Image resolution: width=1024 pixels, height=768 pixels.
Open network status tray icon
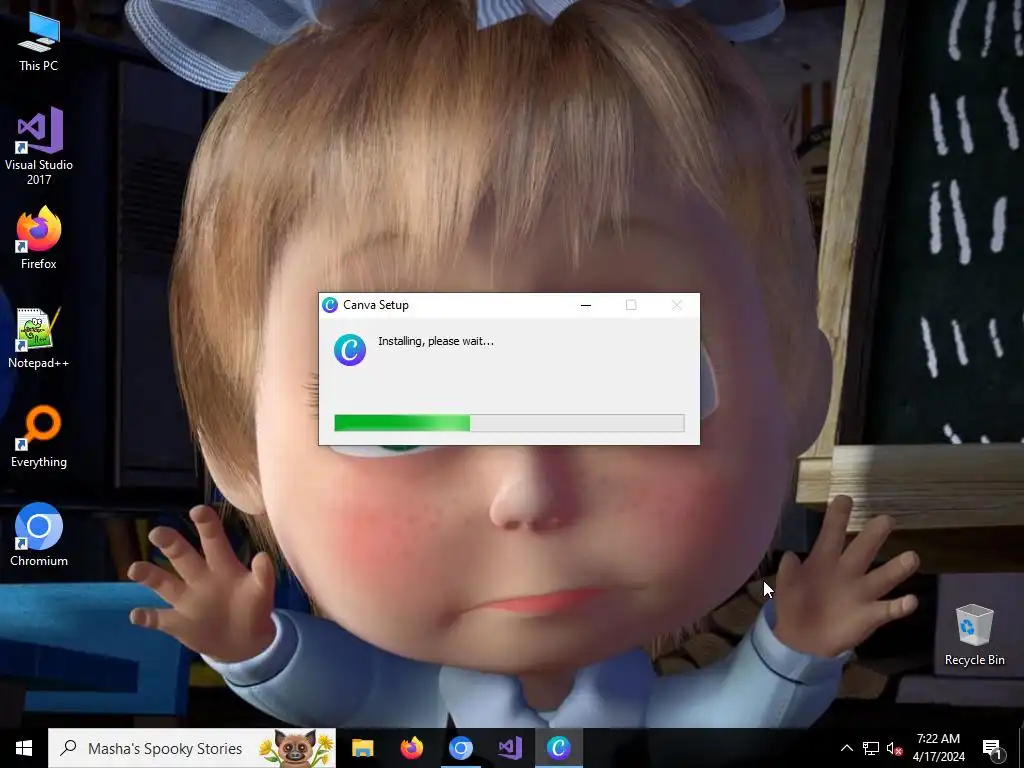(871, 748)
